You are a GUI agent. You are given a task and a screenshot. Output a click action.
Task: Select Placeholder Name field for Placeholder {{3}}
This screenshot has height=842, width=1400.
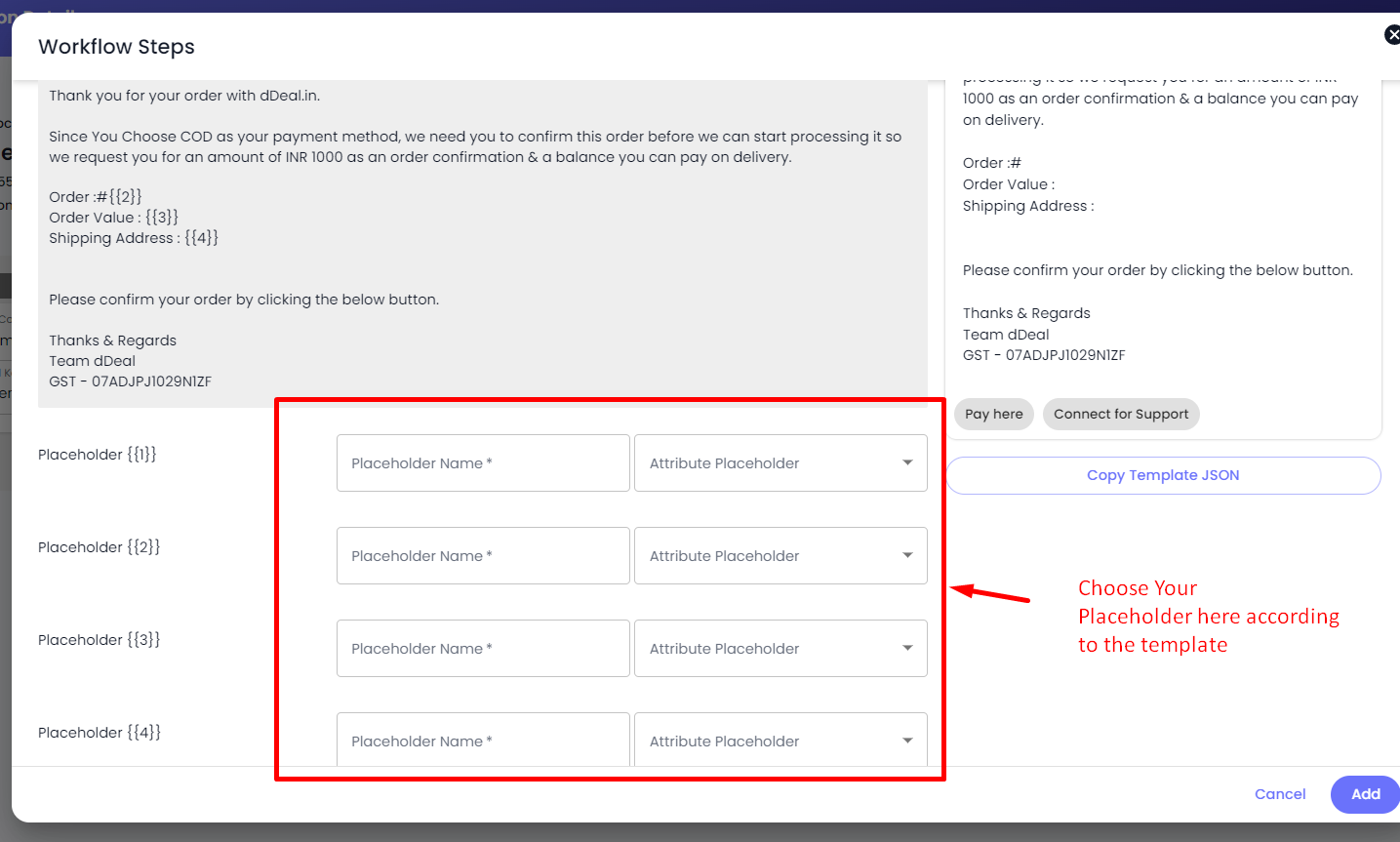coord(483,649)
